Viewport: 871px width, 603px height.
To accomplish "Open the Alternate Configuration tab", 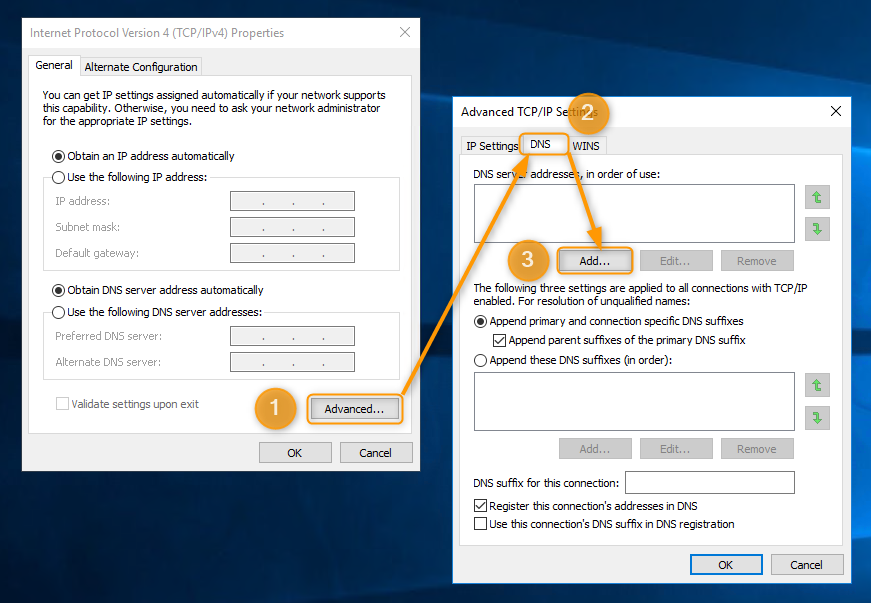I will point(140,68).
